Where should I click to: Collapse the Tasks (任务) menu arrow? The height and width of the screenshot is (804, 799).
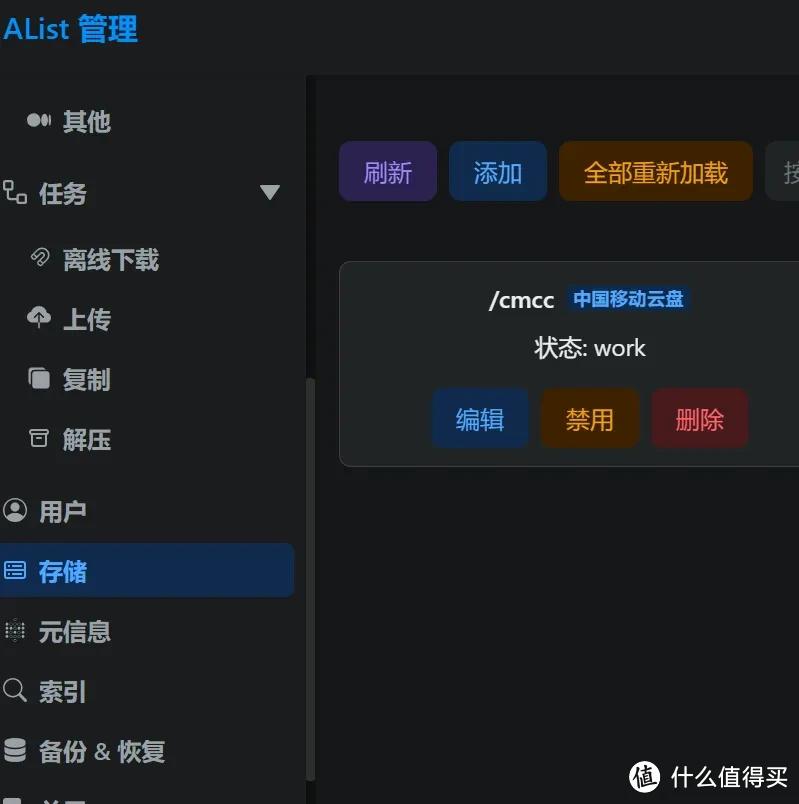[x=270, y=193]
